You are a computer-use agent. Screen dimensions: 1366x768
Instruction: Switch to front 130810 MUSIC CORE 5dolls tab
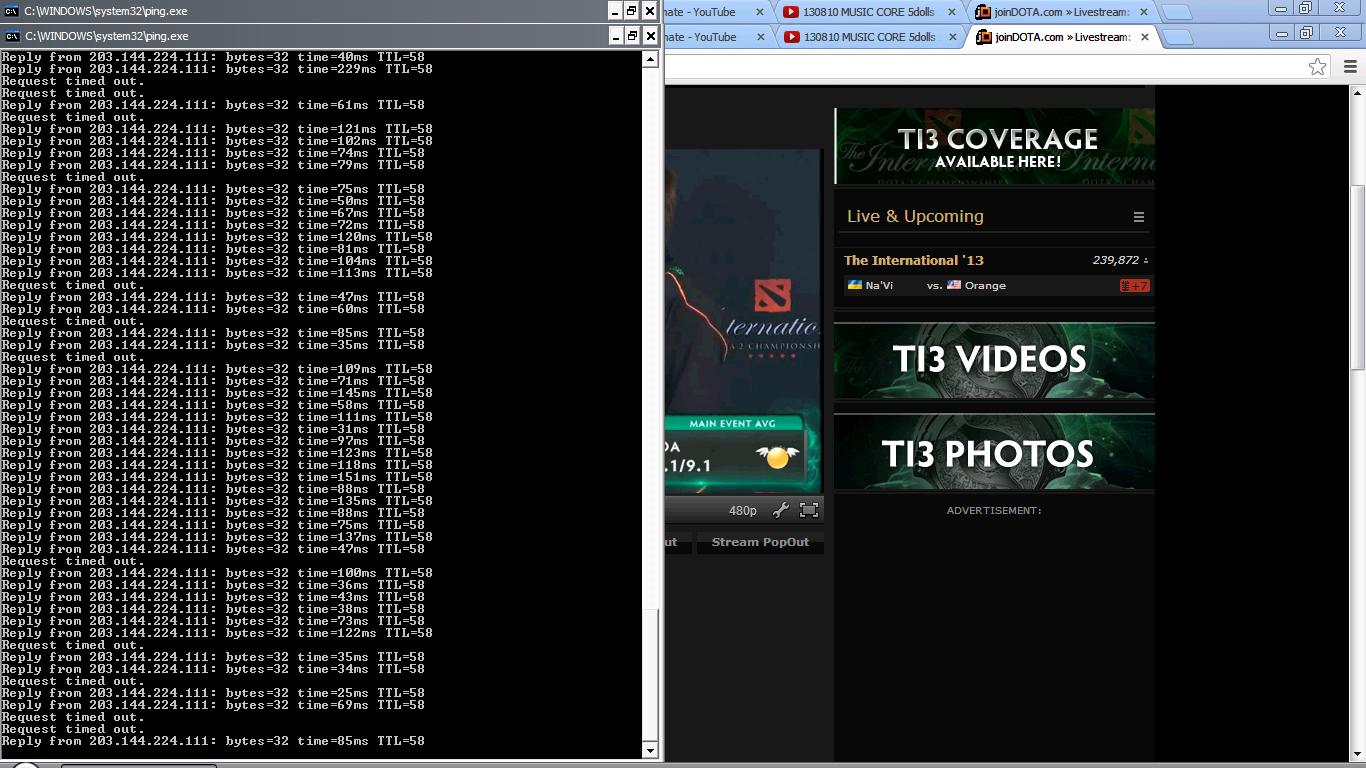tap(868, 37)
